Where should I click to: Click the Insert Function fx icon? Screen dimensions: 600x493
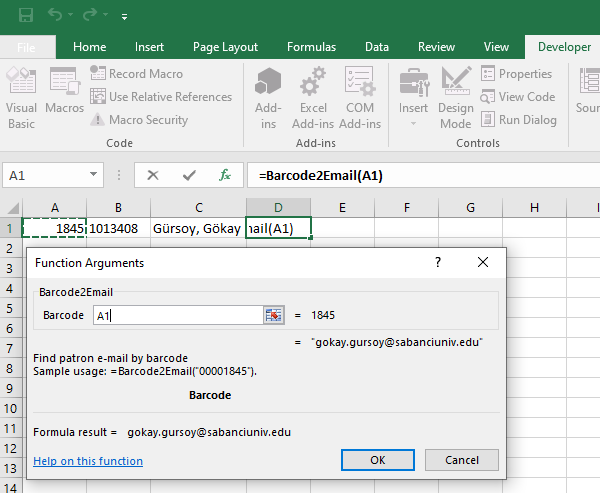click(x=225, y=175)
